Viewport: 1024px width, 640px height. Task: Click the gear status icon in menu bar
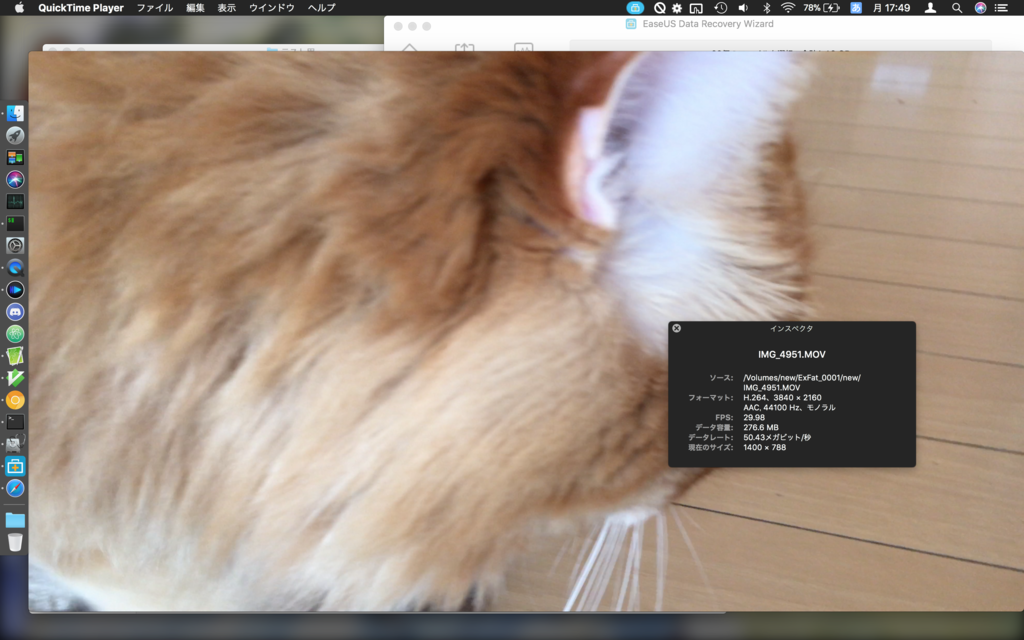[x=677, y=8]
